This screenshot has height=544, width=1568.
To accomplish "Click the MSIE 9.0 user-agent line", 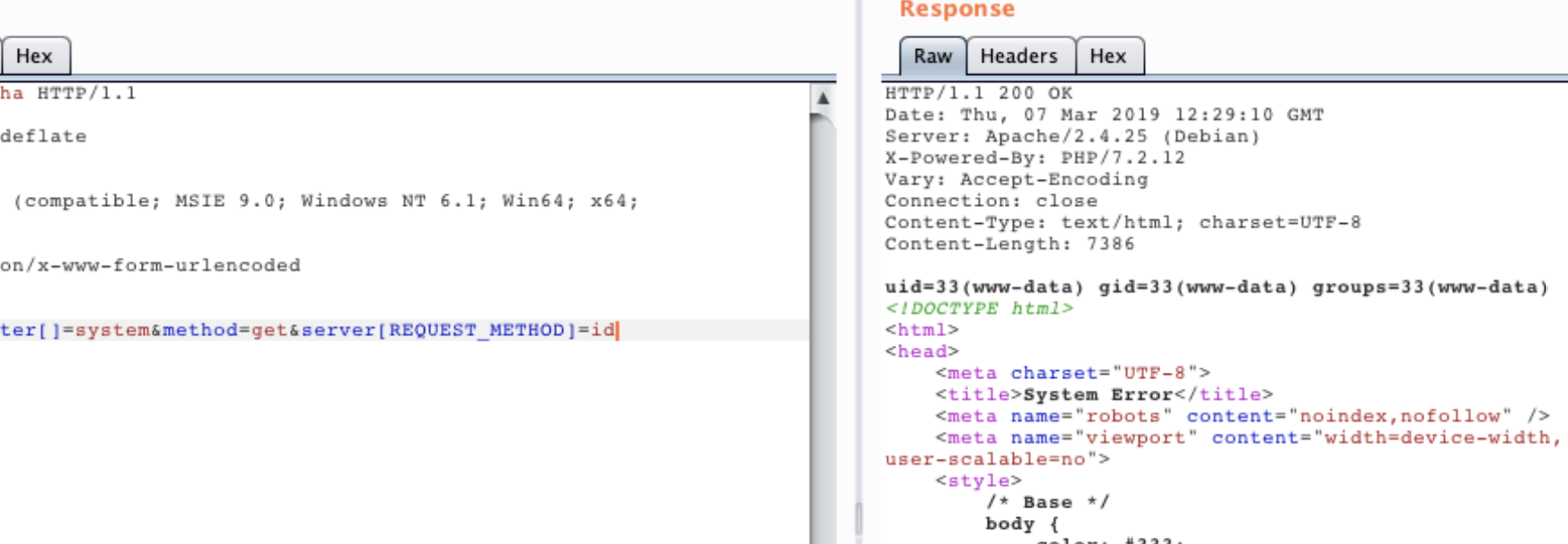I will (326, 201).
